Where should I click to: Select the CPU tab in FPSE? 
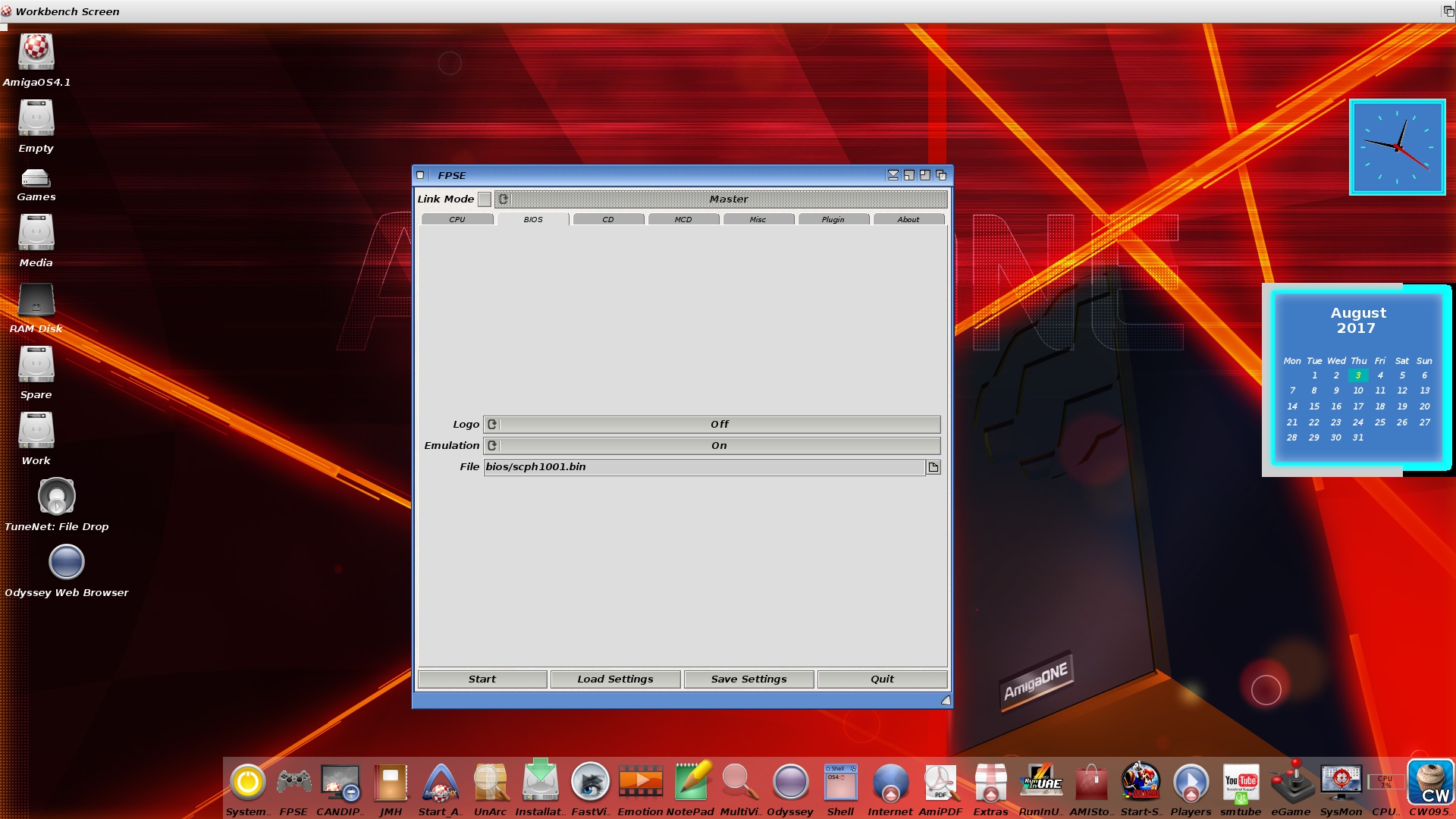point(457,219)
